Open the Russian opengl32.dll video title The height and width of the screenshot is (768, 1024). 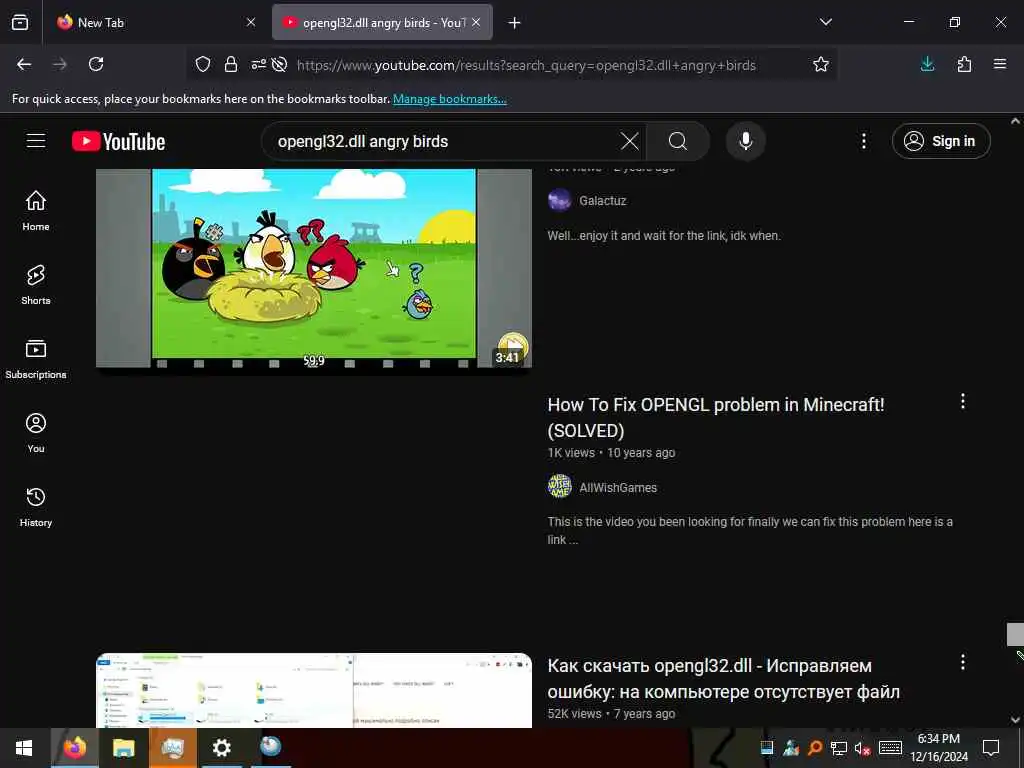pyautogui.click(x=724, y=679)
